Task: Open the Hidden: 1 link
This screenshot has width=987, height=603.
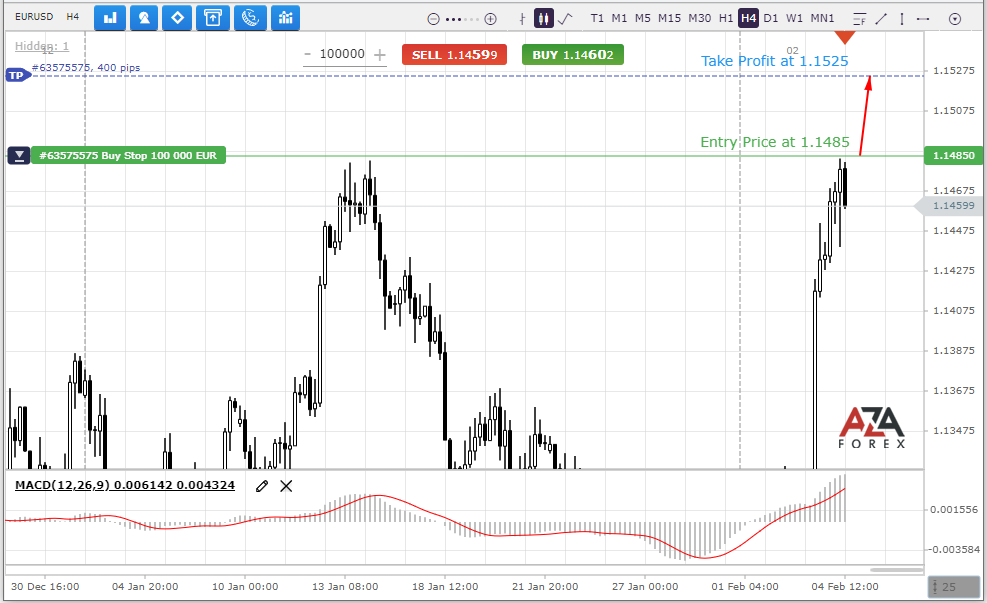Action: (42, 46)
